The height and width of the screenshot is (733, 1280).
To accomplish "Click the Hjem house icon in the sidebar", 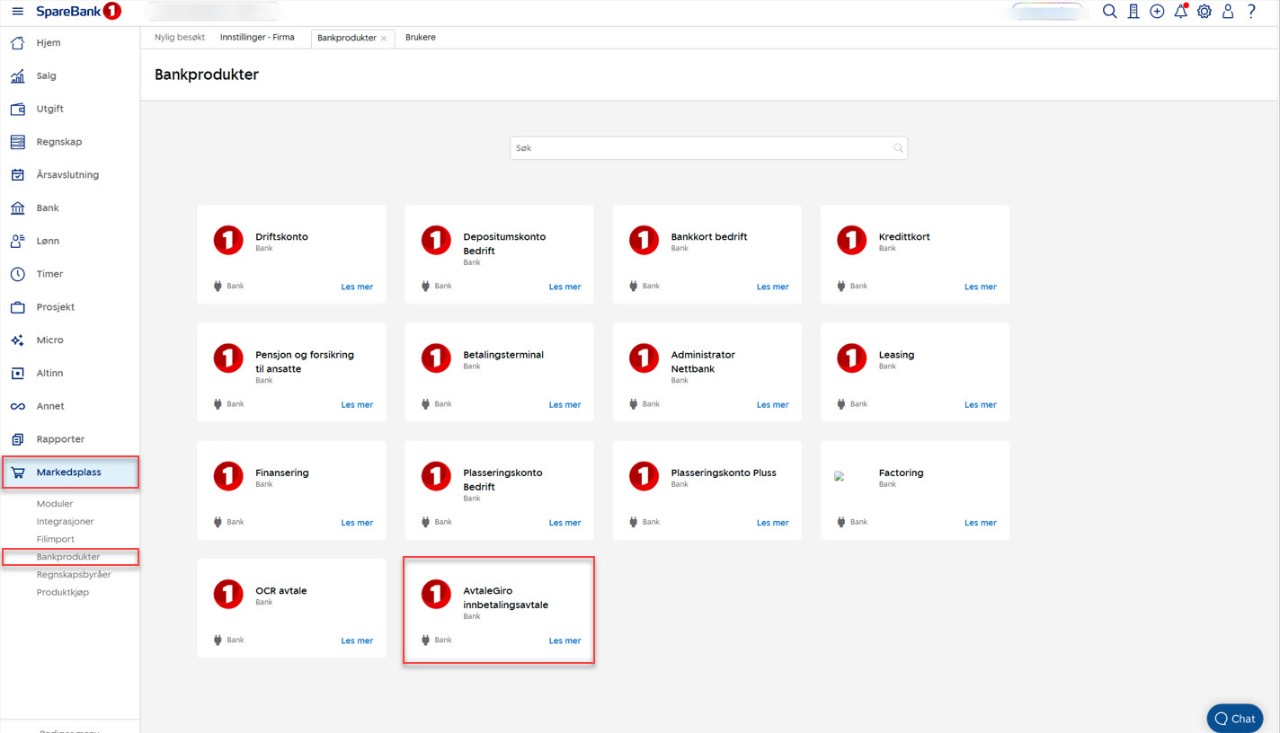I will pos(17,43).
